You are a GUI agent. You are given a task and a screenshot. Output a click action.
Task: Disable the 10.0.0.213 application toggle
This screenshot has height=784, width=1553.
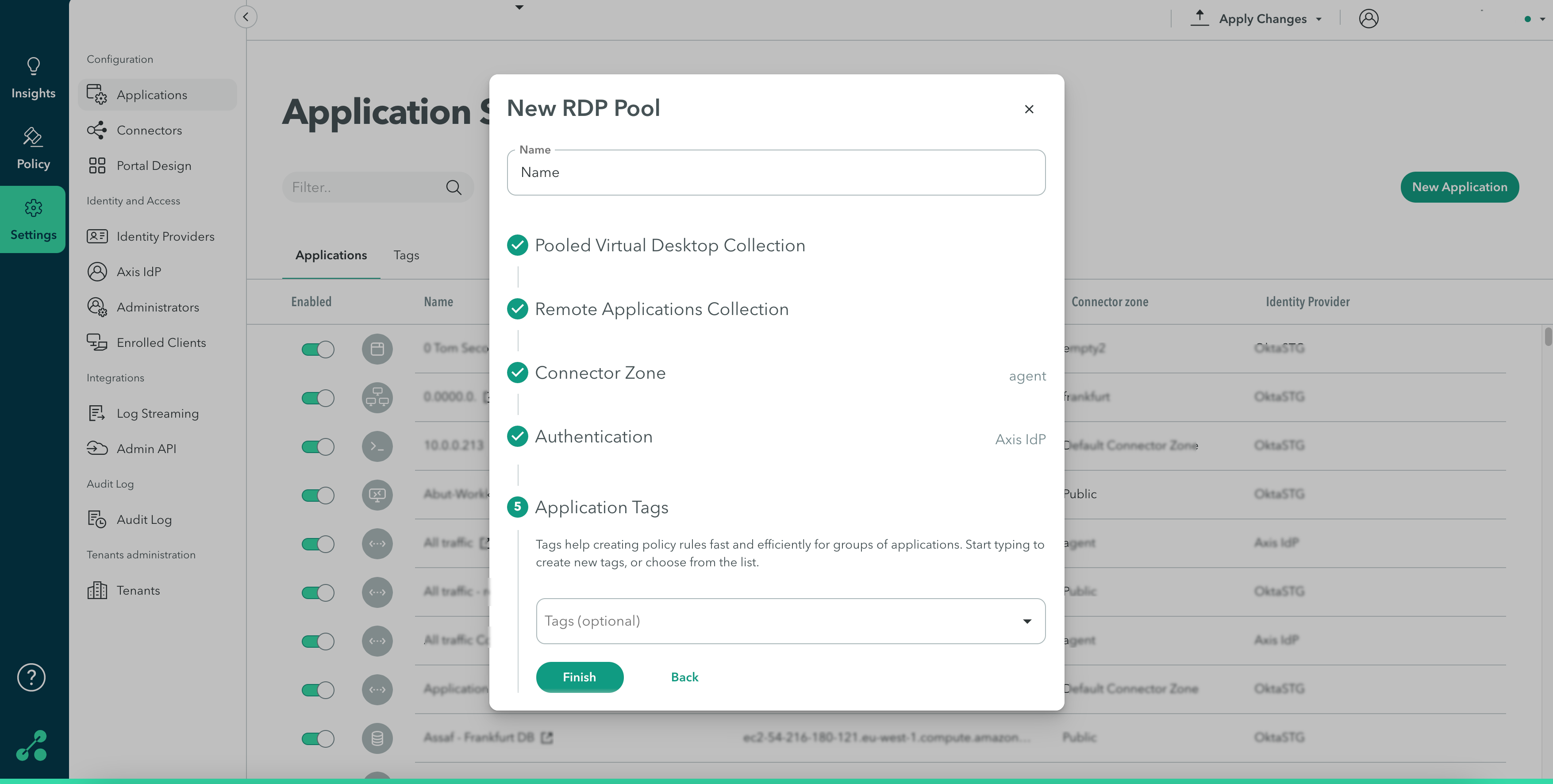tap(318, 446)
